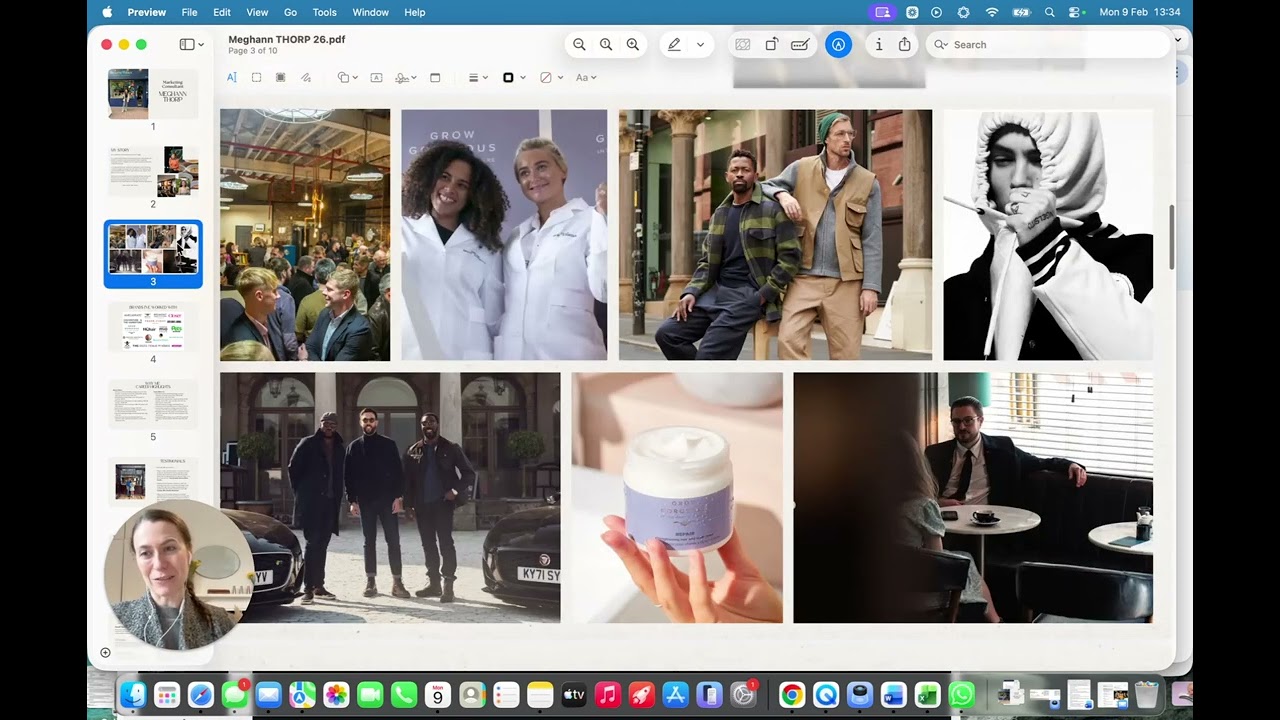Click the Wi-Fi status icon in menu bar

992,12
